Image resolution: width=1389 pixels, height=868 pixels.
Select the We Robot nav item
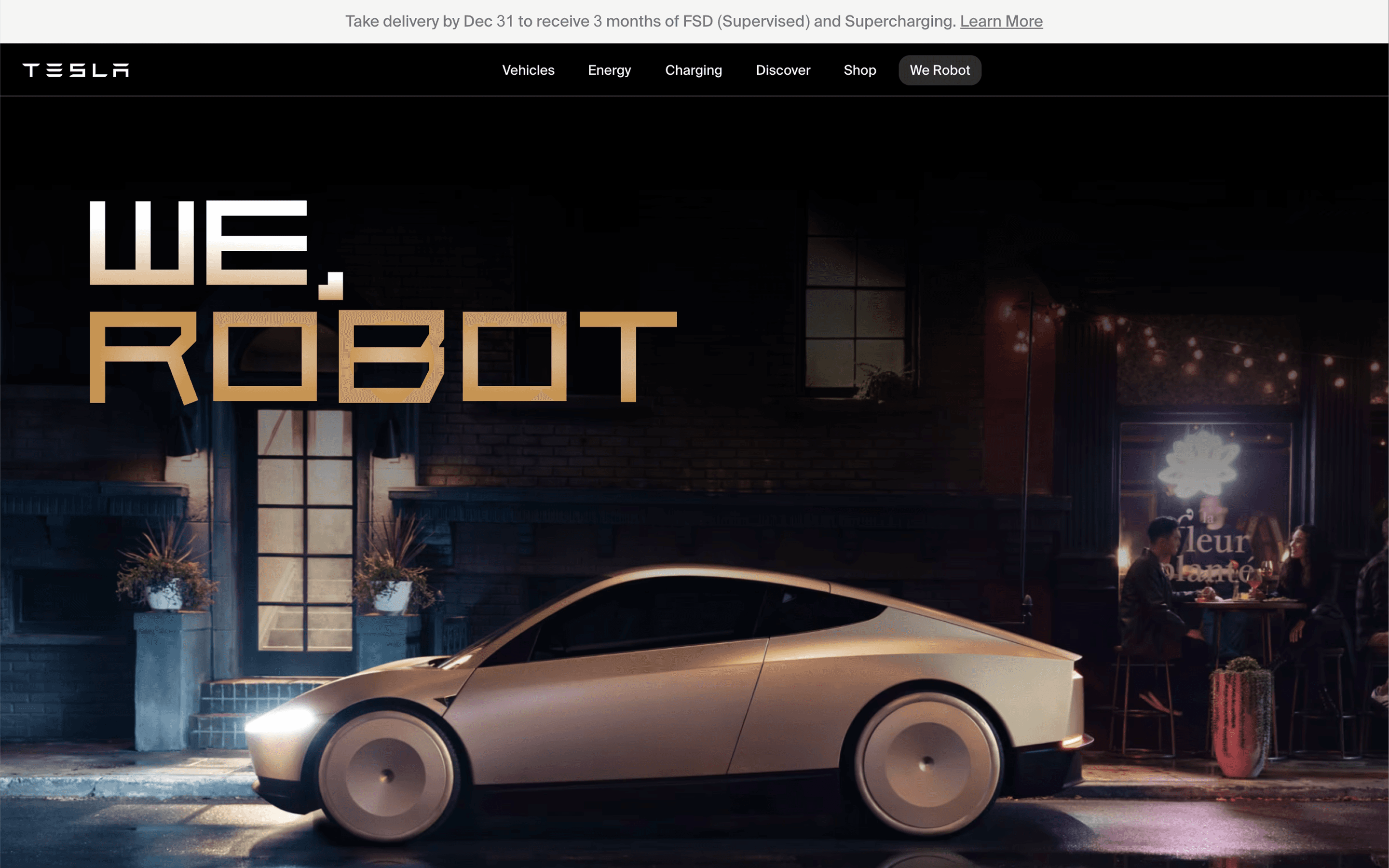(940, 70)
